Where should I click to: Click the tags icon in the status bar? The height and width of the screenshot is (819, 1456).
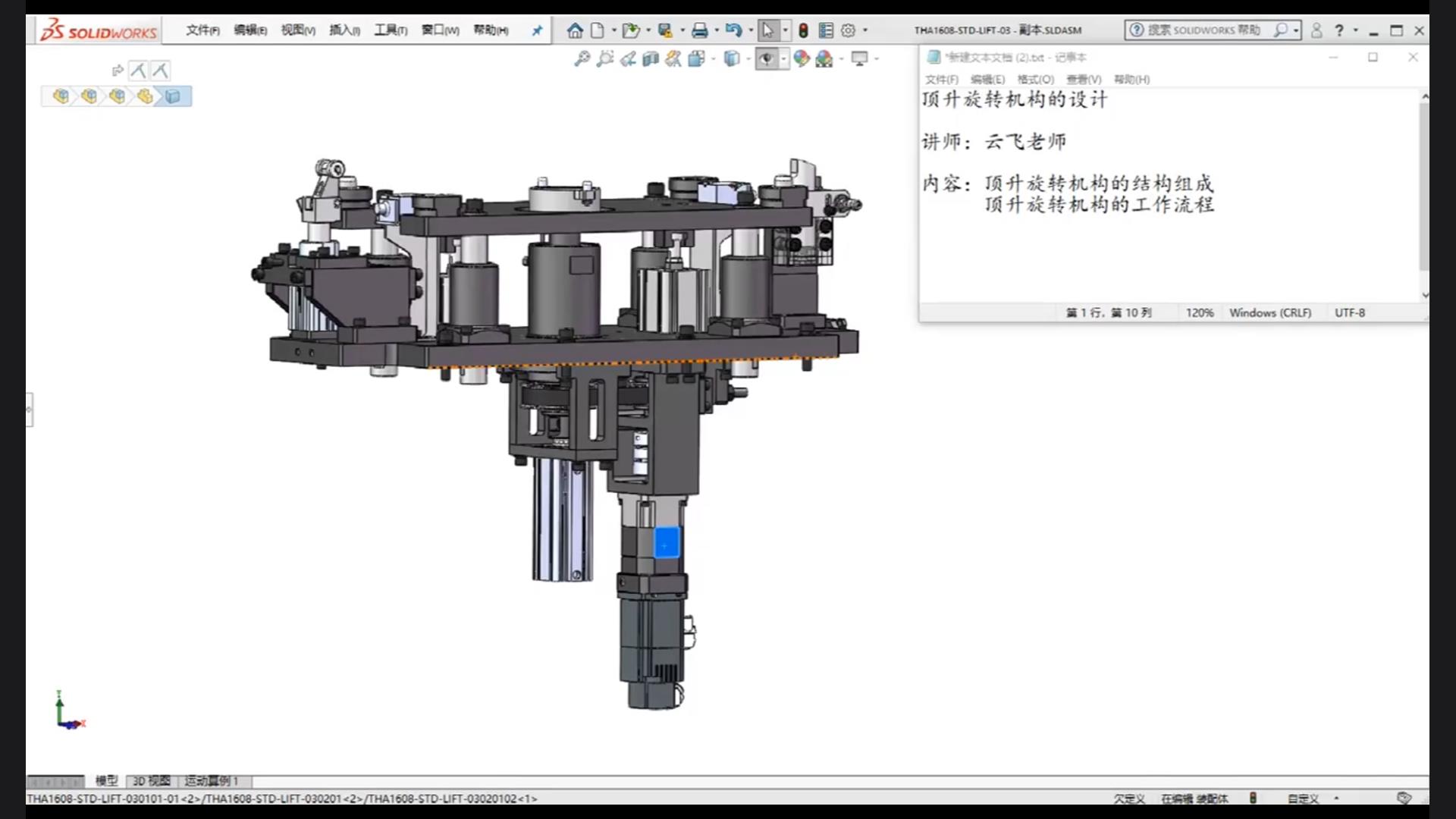[1404, 798]
